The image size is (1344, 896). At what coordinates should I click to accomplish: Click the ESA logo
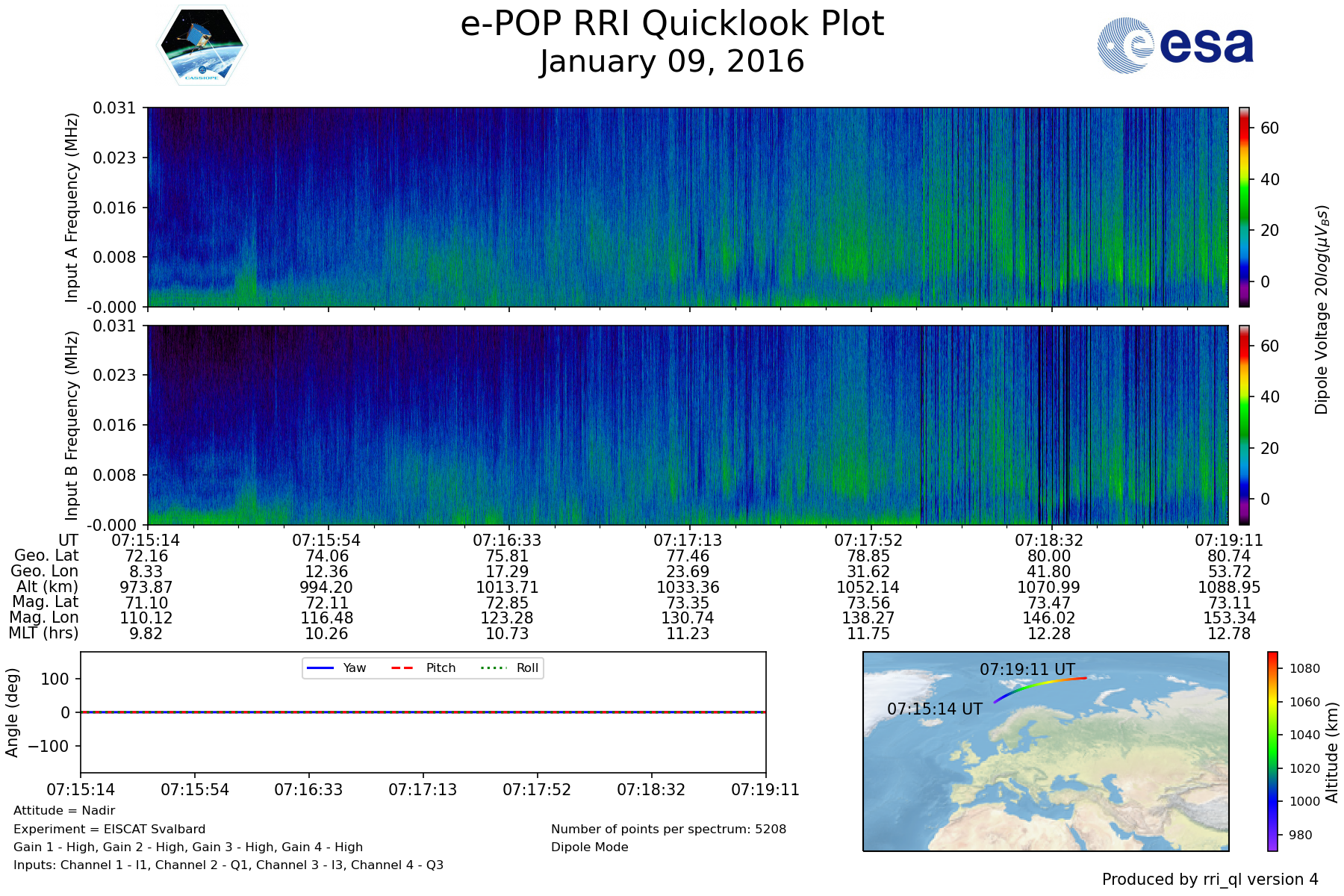click(1175, 46)
